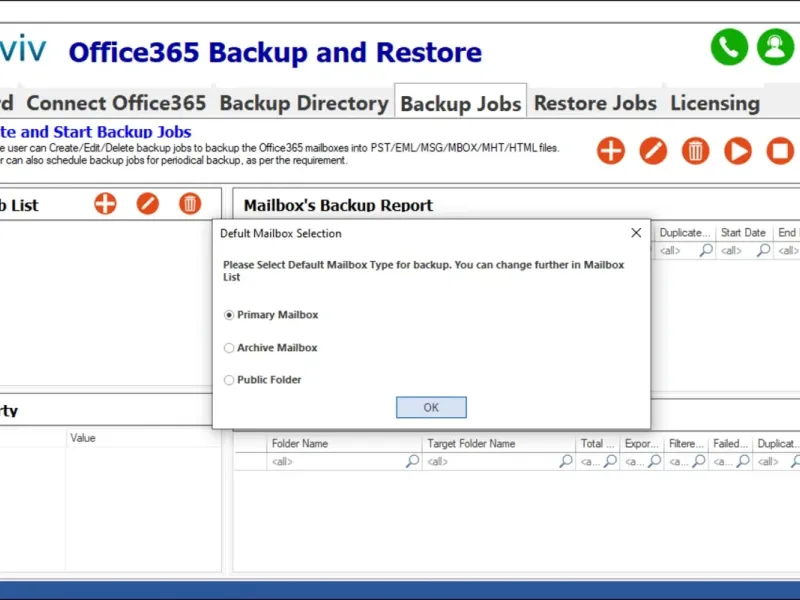Open search icon in Folder Name filter
800x600 pixels.
point(412,461)
